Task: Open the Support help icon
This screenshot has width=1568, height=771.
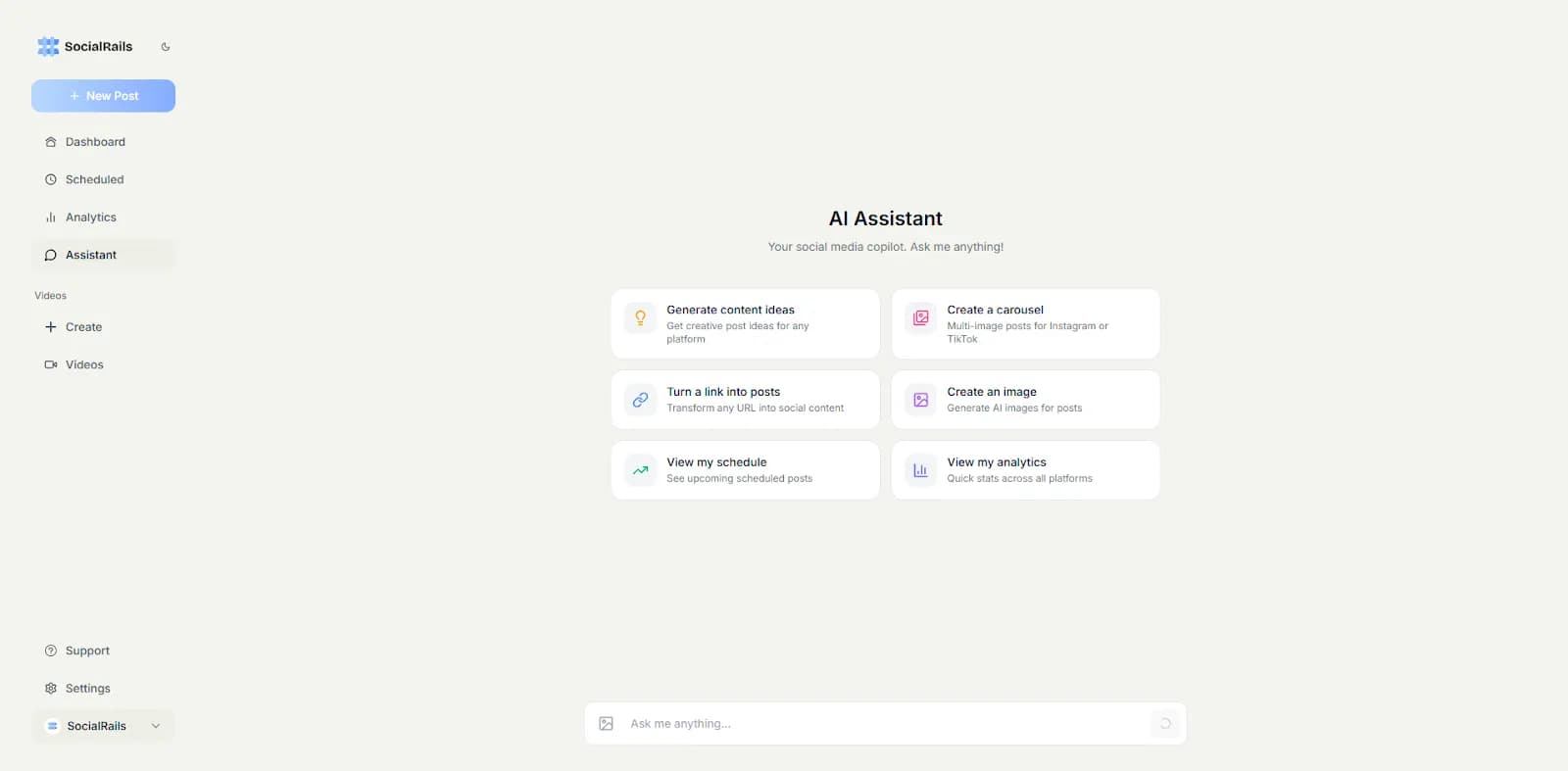Action: click(50, 650)
